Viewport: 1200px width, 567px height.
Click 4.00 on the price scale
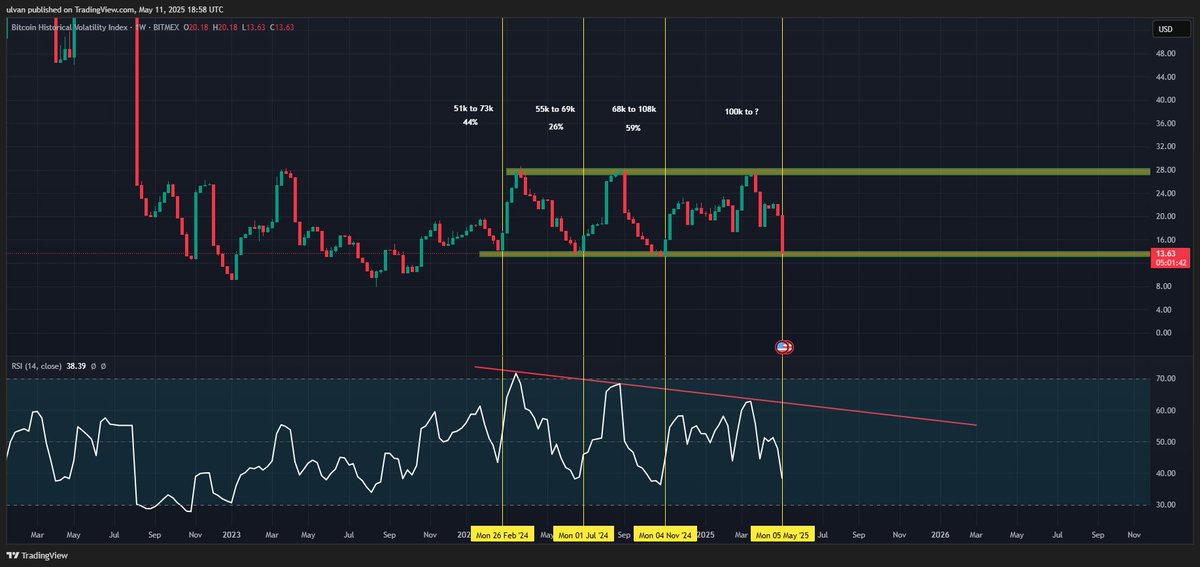tap(1165, 309)
